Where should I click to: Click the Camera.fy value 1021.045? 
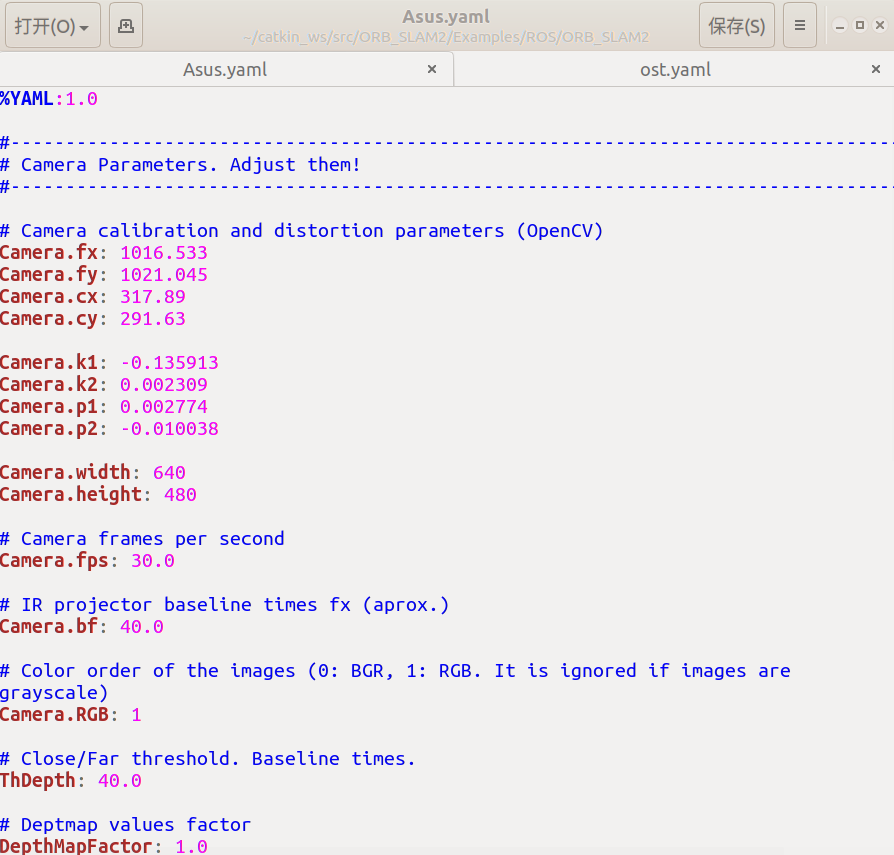[164, 275]
